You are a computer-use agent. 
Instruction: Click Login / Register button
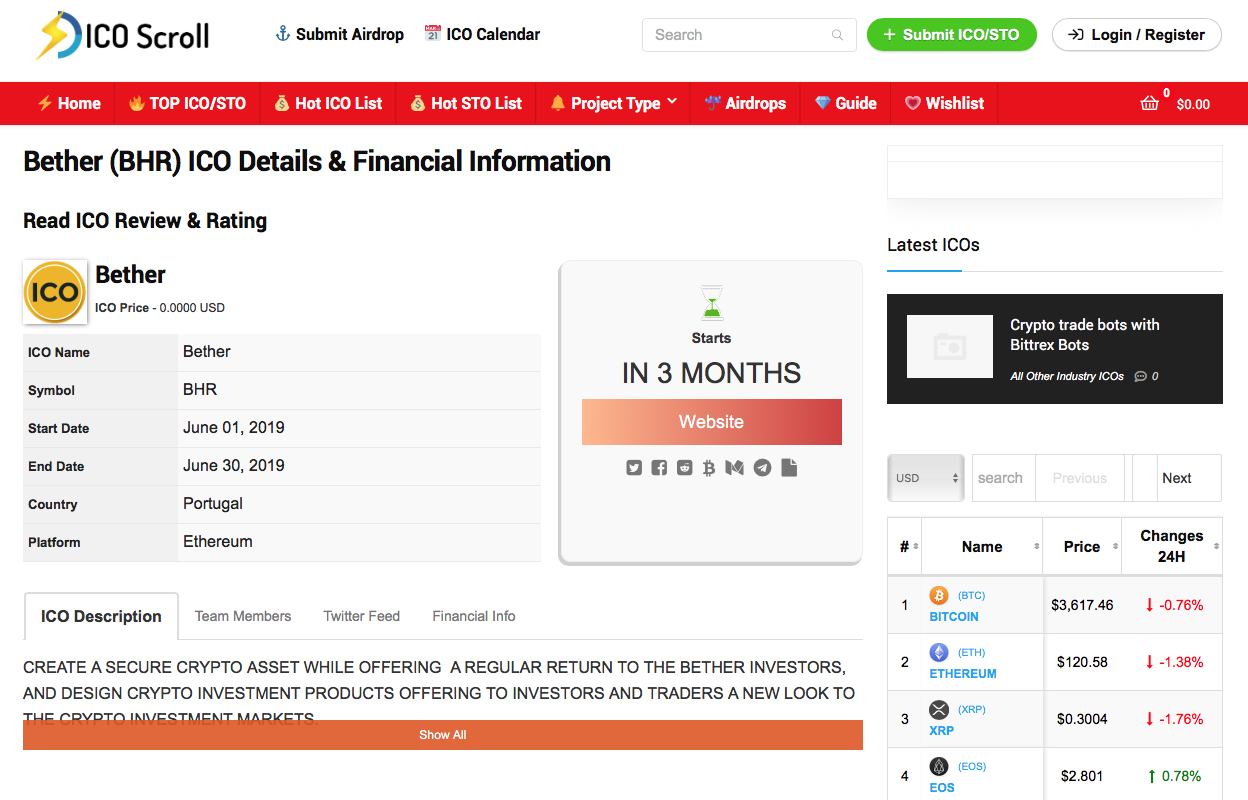(x=1137, y=35)
